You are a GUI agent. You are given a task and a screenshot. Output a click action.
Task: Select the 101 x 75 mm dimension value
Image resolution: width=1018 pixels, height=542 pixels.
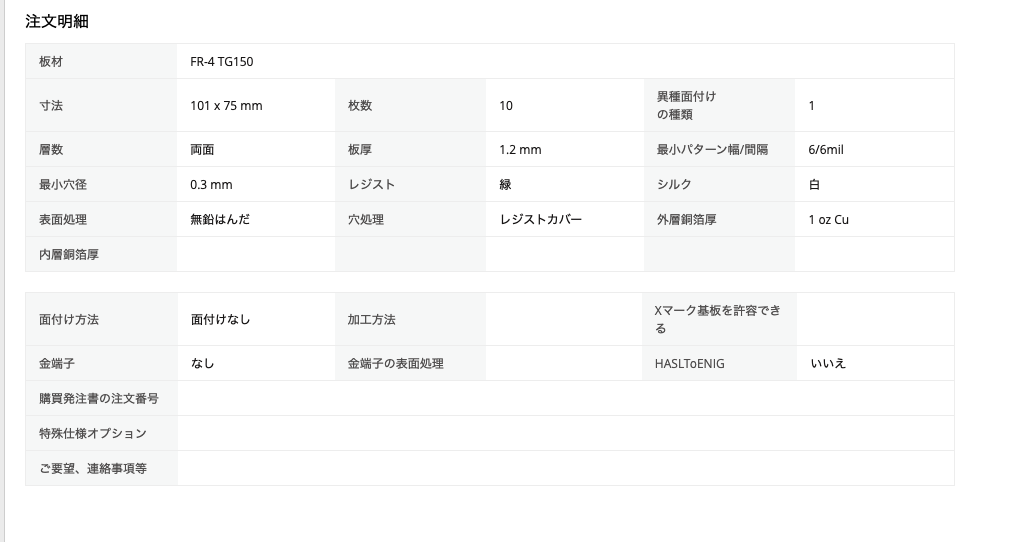pos(226,106)
